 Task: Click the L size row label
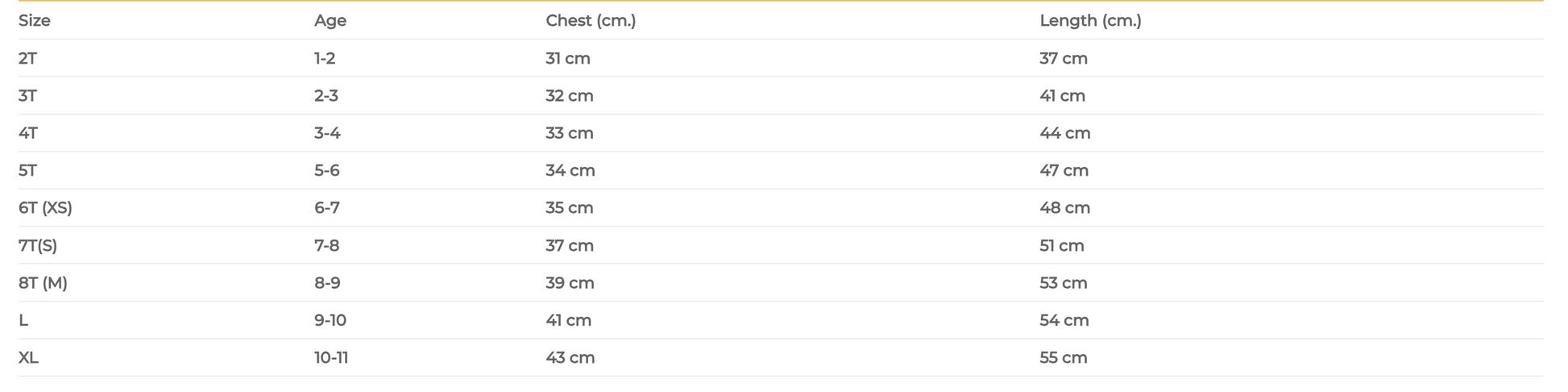(23, 321)
